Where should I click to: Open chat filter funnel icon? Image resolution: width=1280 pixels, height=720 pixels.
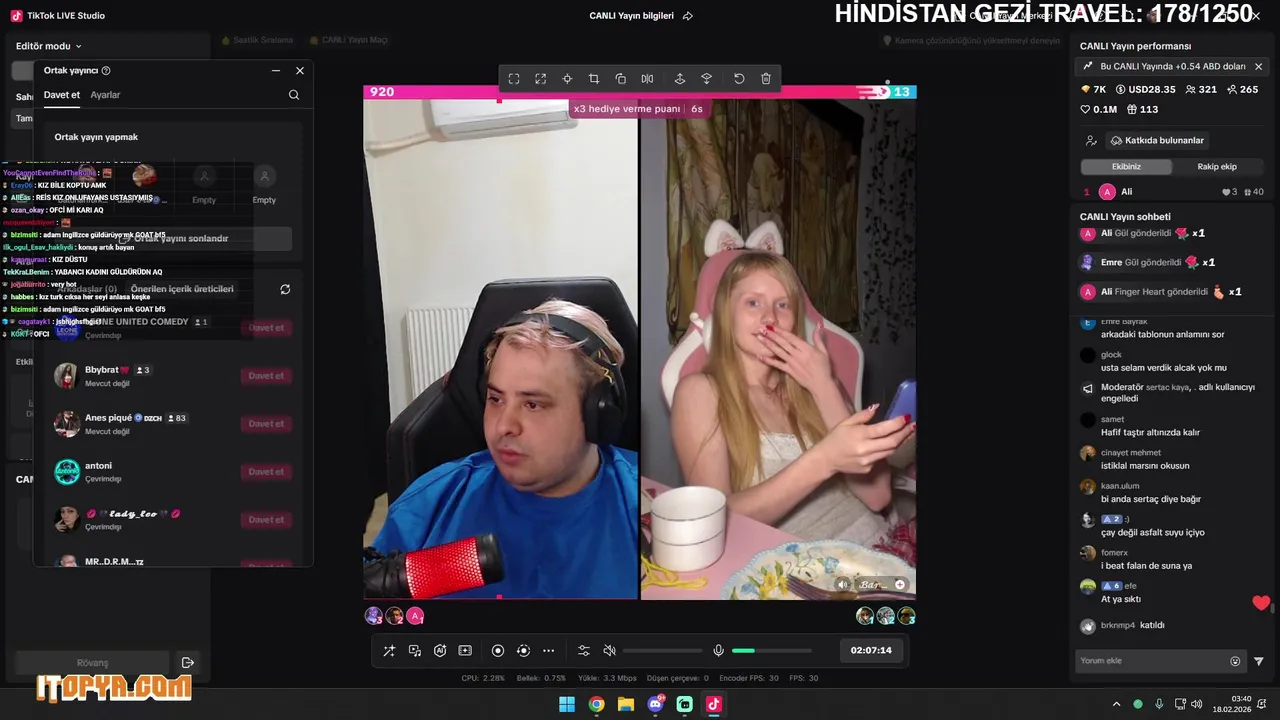coord(1259,661)
